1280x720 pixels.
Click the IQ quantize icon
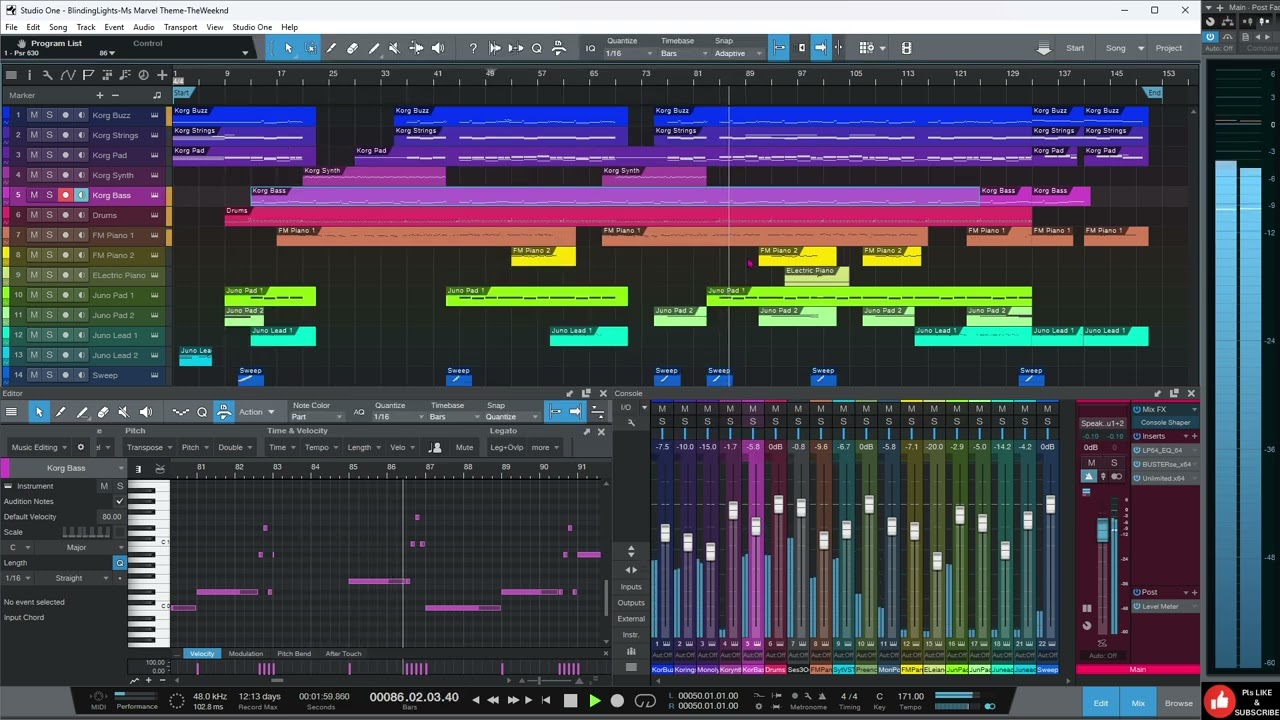(590, 48)
